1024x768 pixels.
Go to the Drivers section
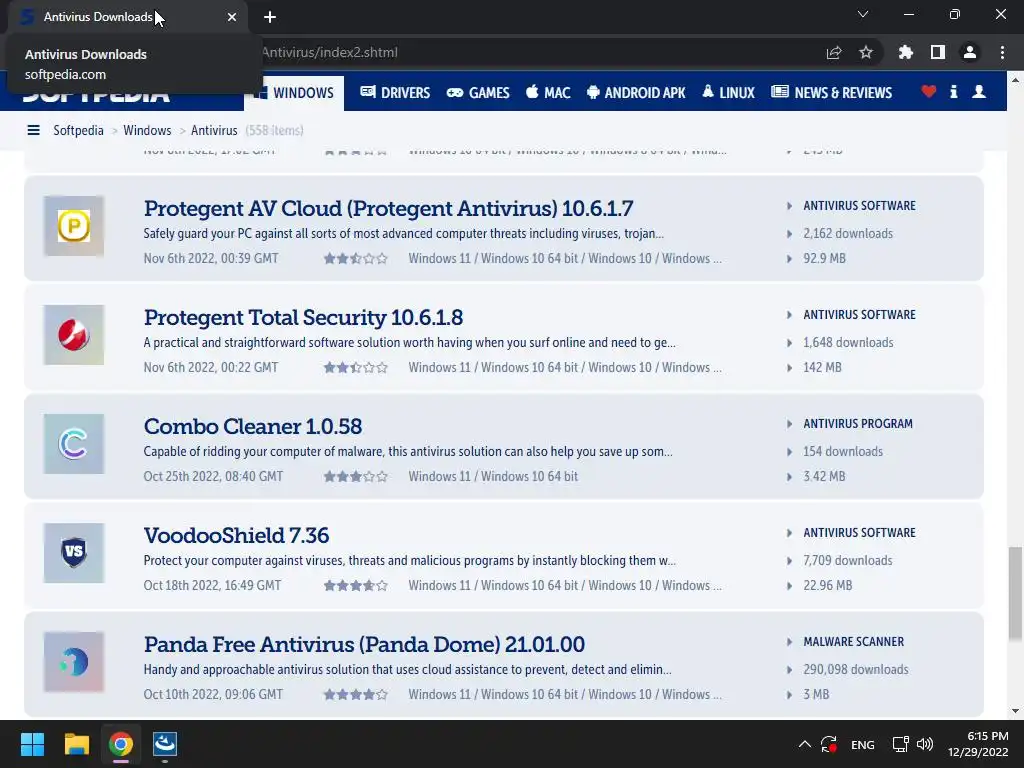(x=395, y=93)
